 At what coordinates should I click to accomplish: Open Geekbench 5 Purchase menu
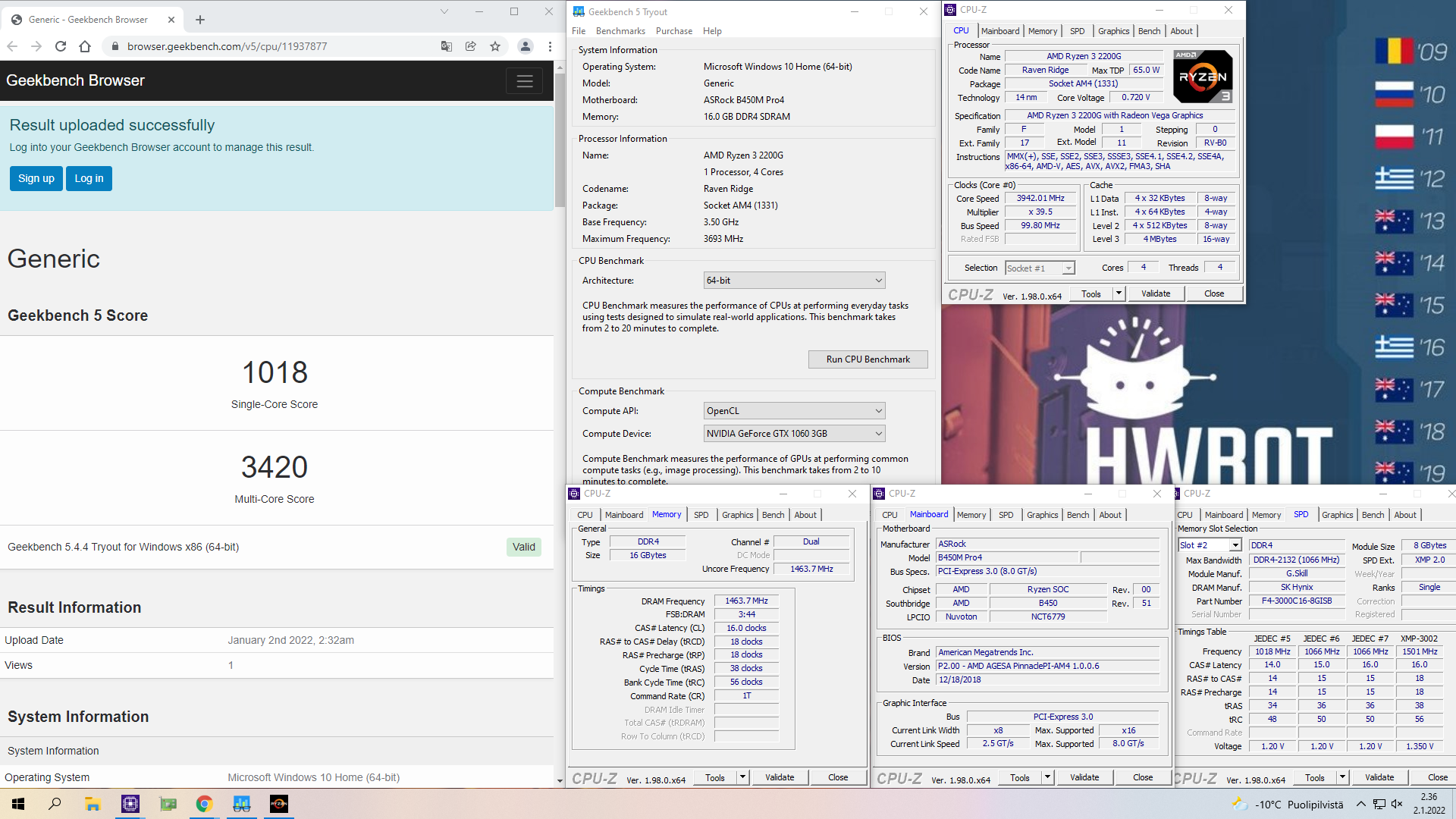[674, 31]
